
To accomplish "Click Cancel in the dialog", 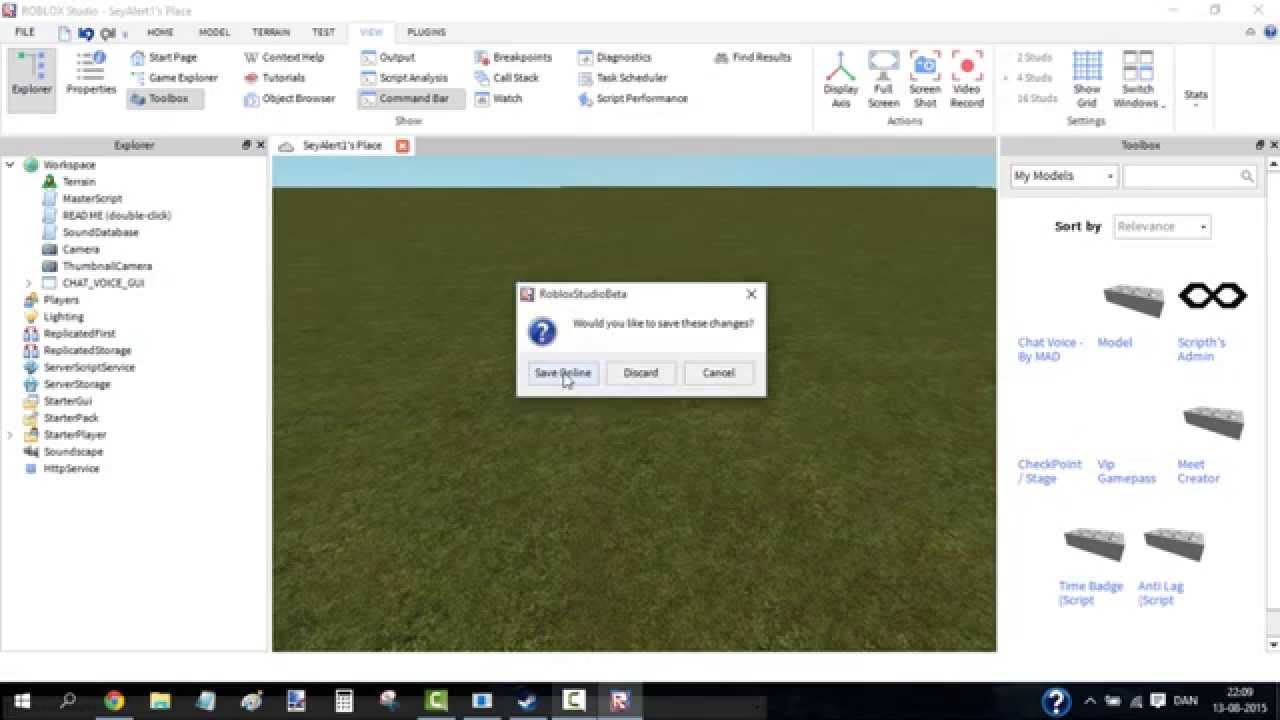I will click(x=718, y=373).
